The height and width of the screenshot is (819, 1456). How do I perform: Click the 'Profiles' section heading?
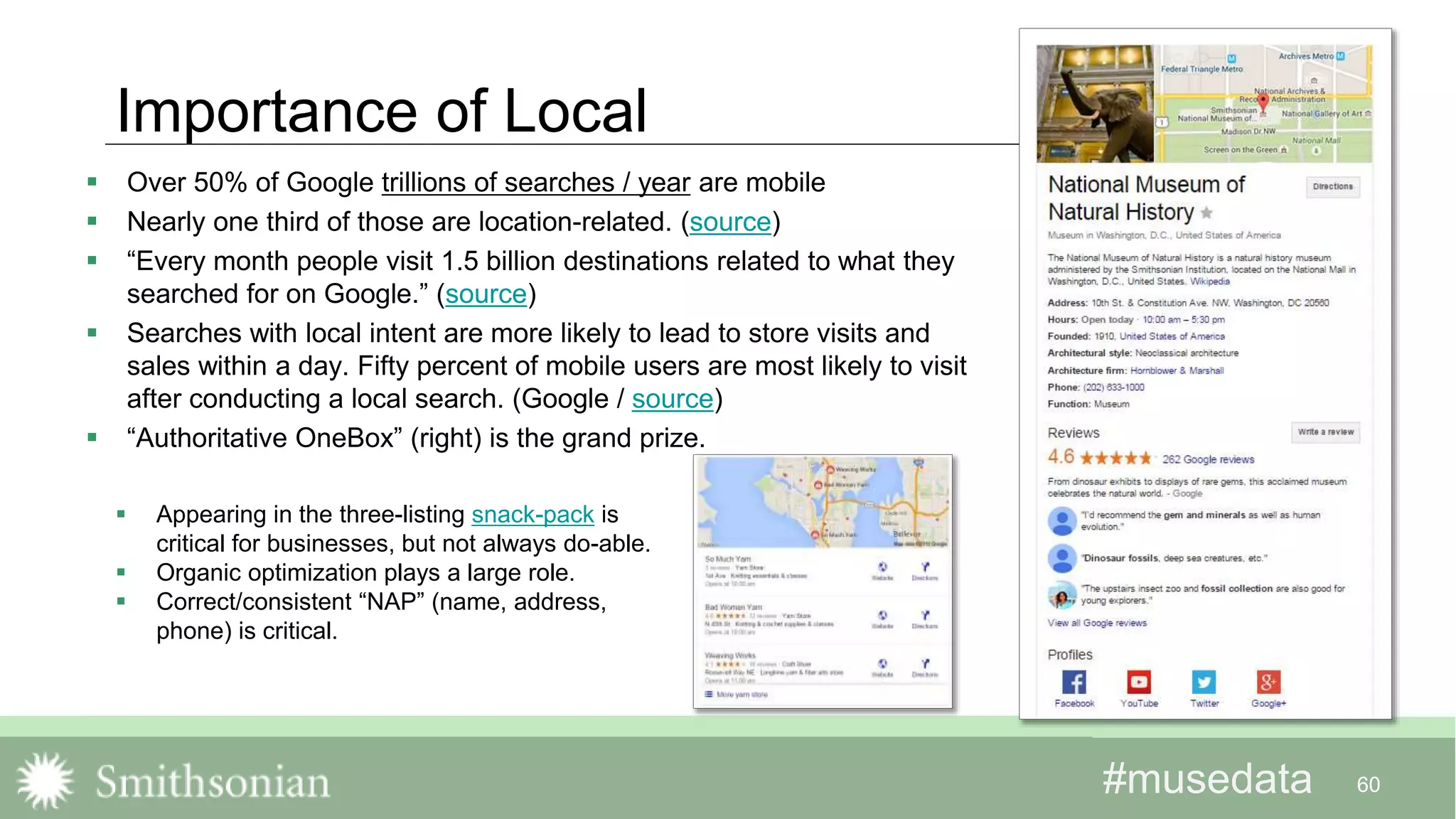pos(1070,655)
